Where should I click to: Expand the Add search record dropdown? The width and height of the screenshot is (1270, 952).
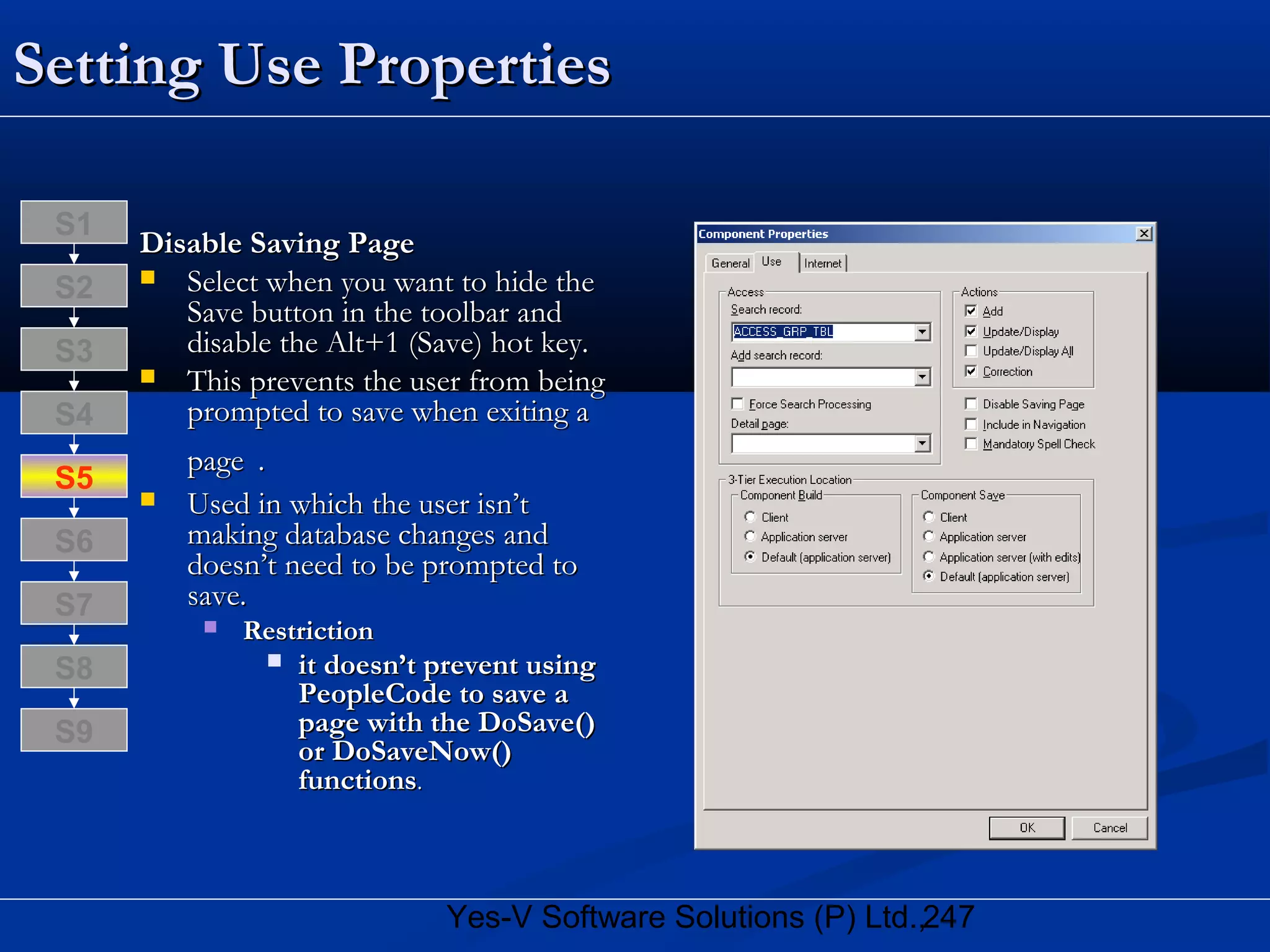922,377
